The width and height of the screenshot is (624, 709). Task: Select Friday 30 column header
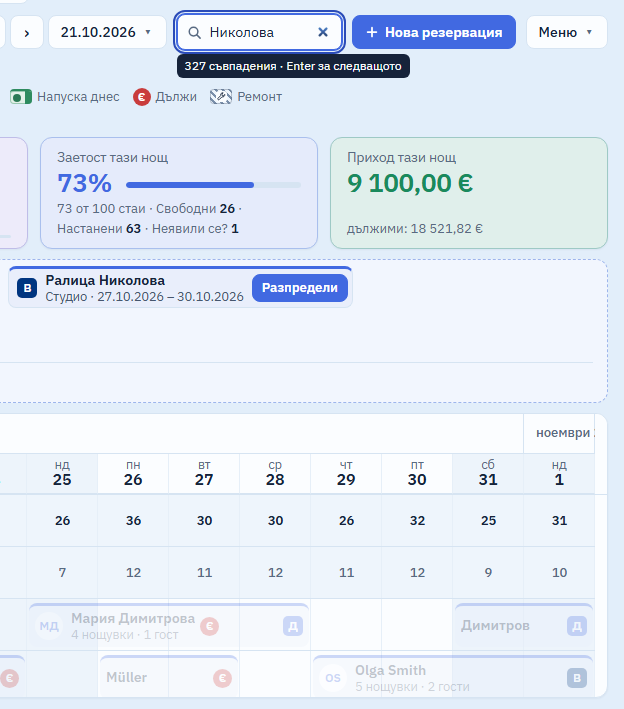417,473
